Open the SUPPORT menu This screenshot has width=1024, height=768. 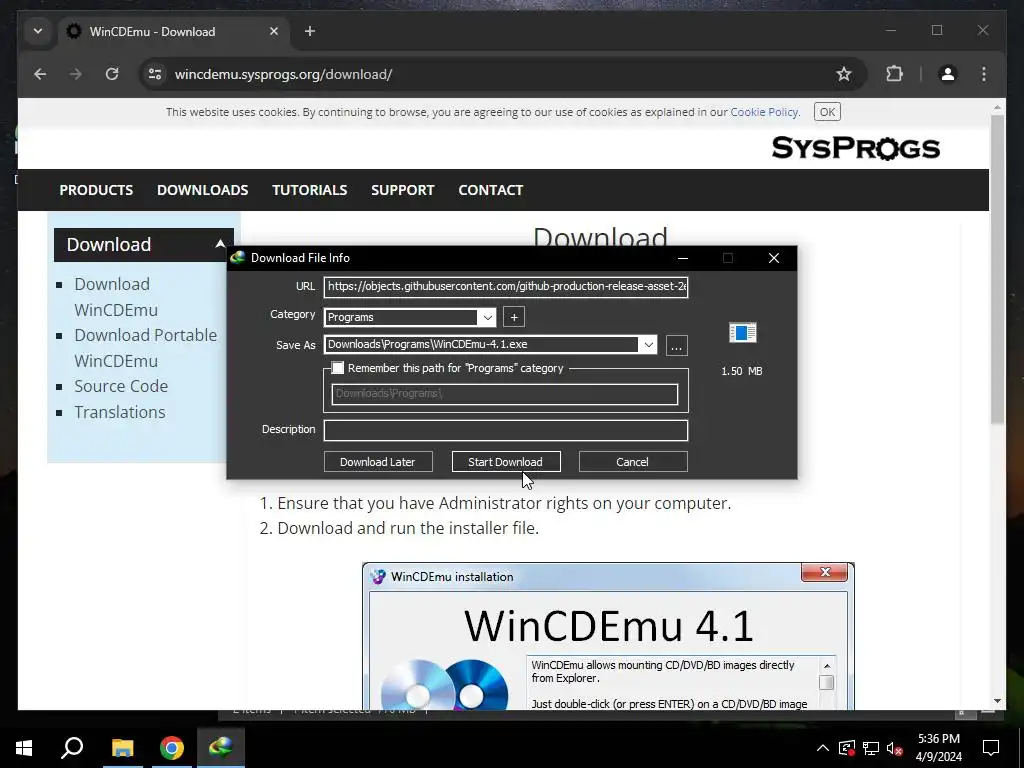[x=402, y=190]
